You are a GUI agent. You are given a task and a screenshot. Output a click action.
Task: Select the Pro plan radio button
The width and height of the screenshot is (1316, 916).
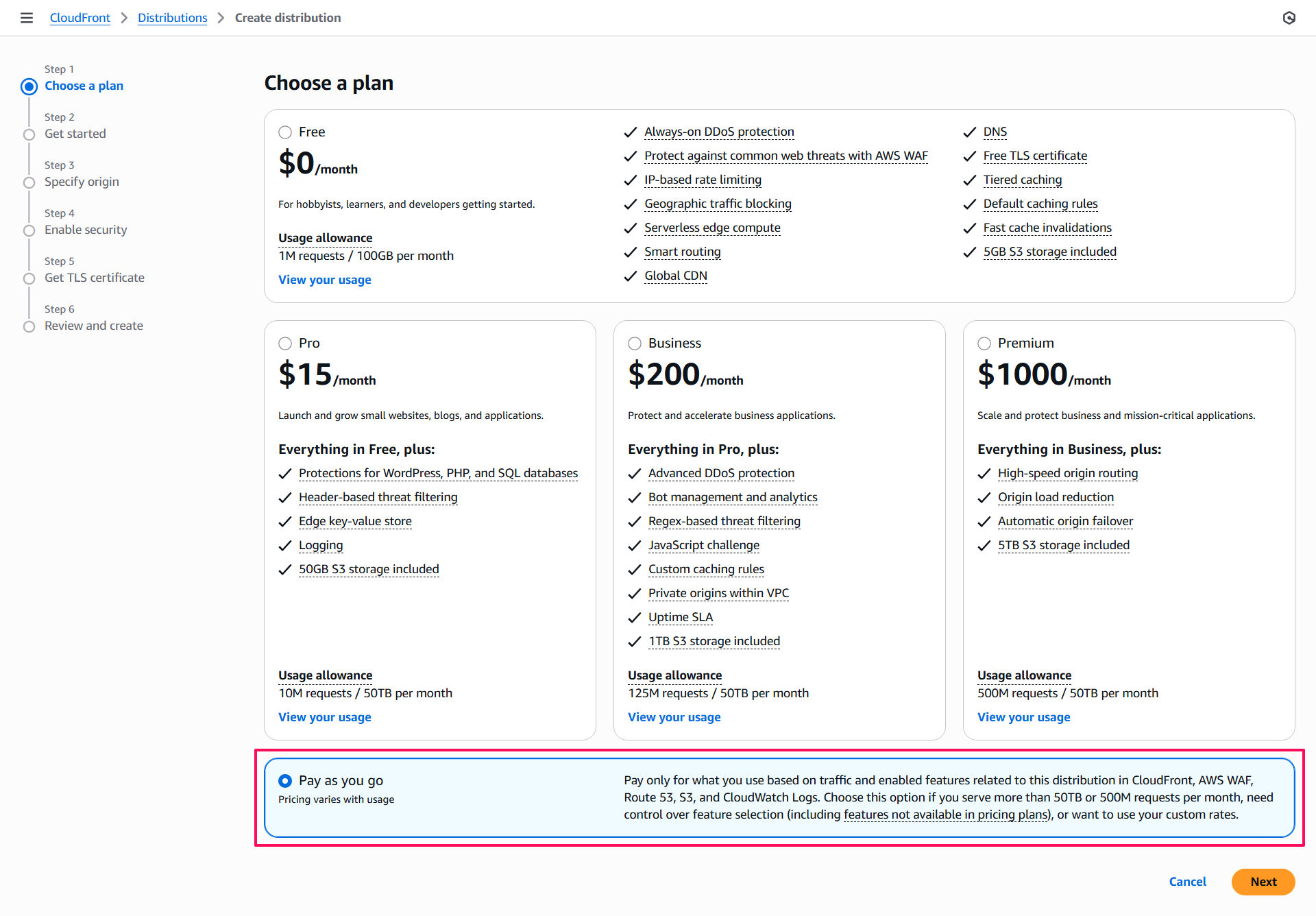click(x=285, y=343)
